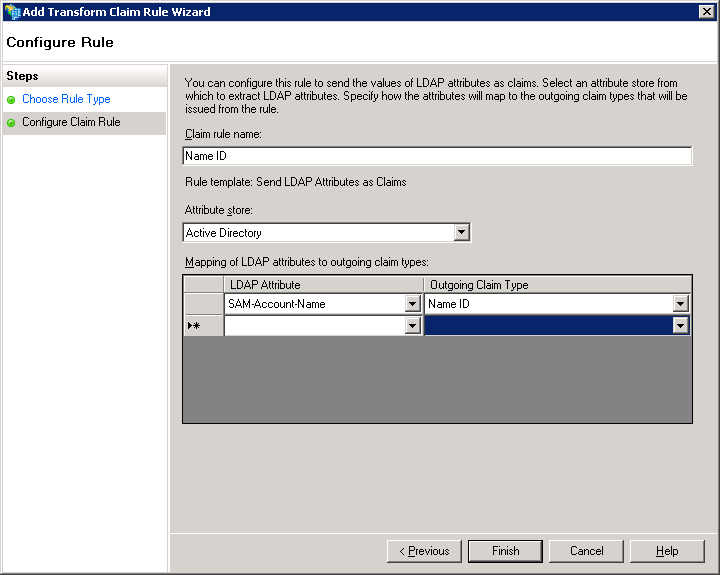720x575 pixels.
Task: Cancel the wizard
Action: 586,551
